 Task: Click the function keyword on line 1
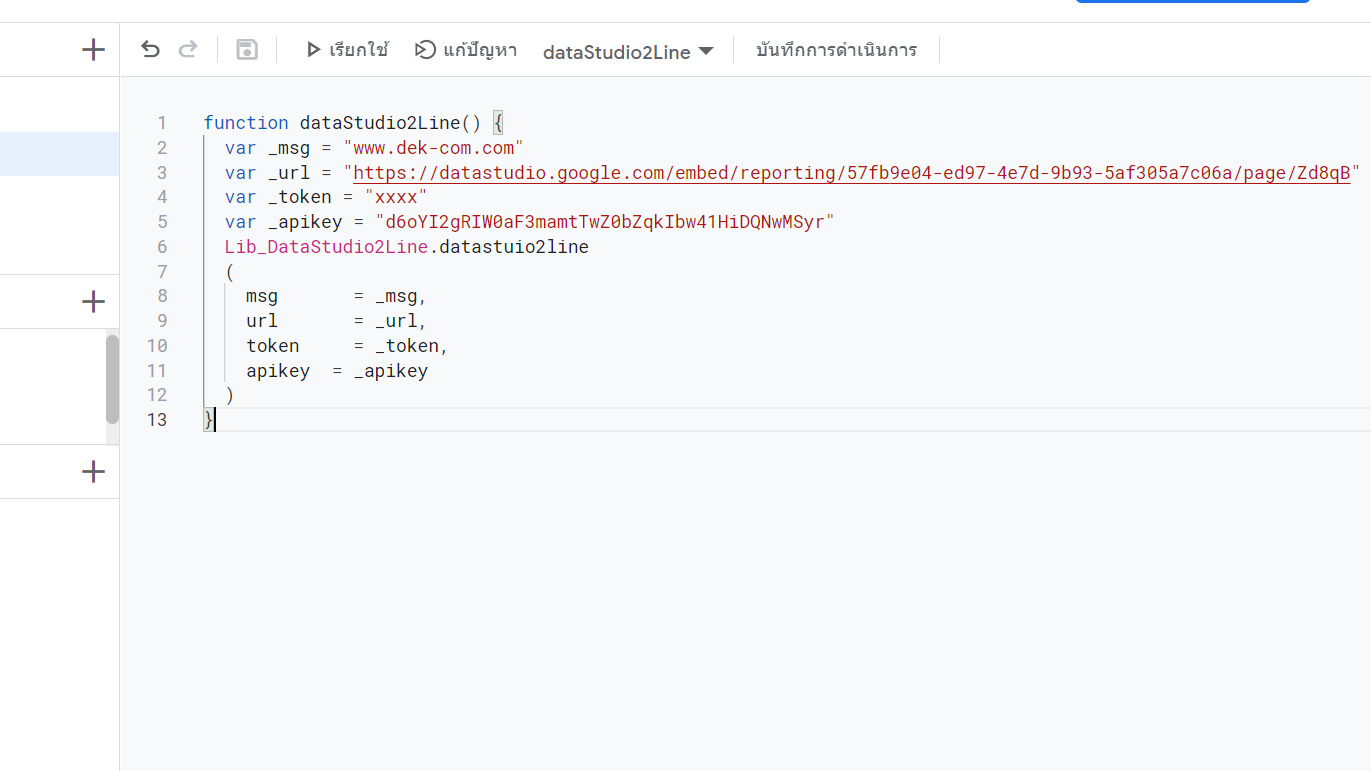(246, 123)
